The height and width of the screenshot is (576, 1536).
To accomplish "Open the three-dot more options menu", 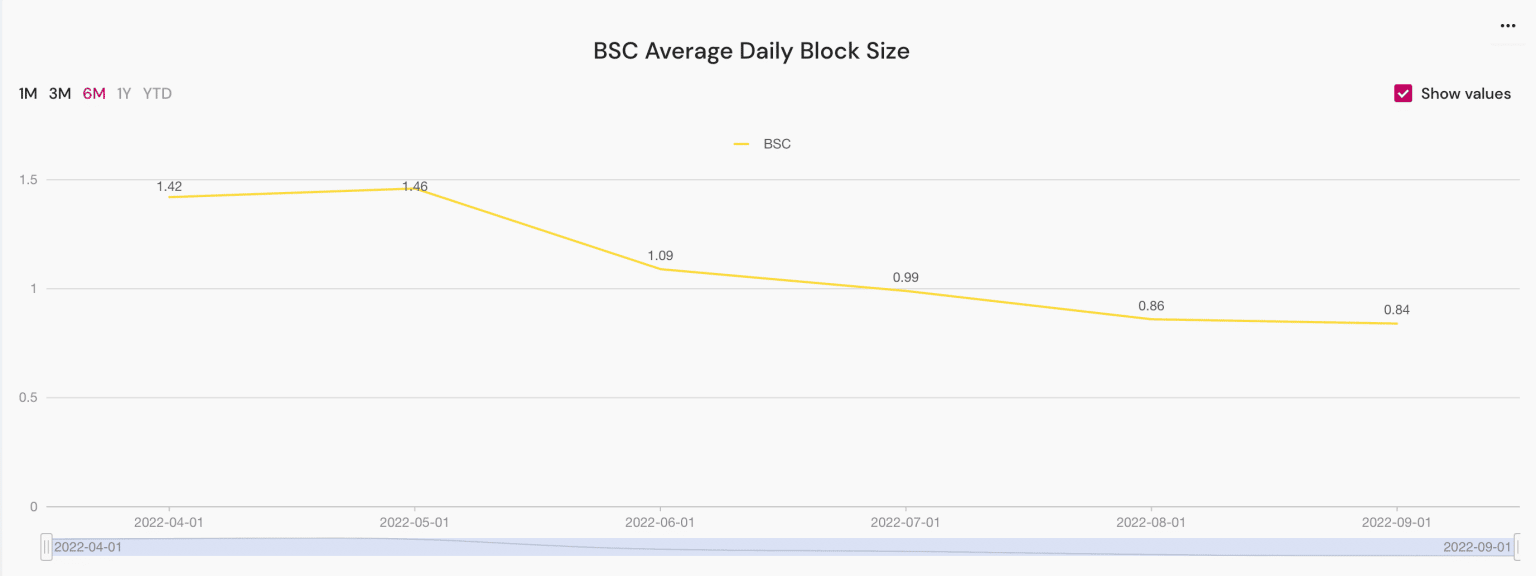I will point(1508,26).
